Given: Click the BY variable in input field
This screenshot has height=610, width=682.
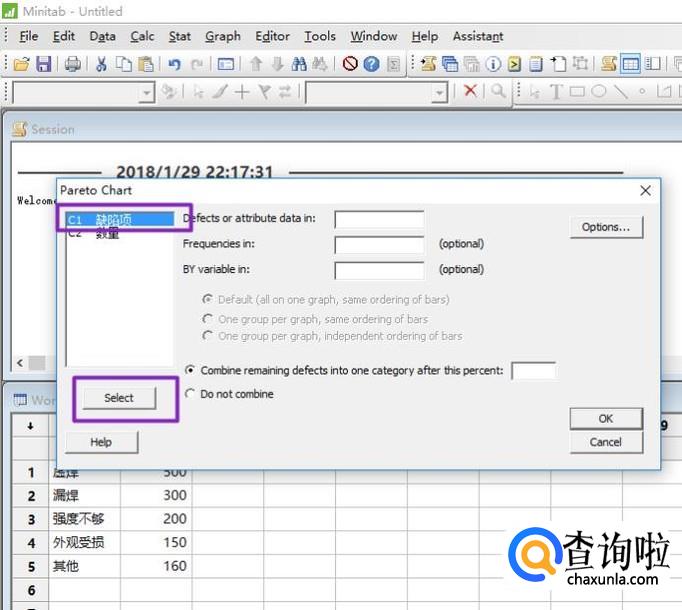Looking at the screenshot, I should click(379, 270).
